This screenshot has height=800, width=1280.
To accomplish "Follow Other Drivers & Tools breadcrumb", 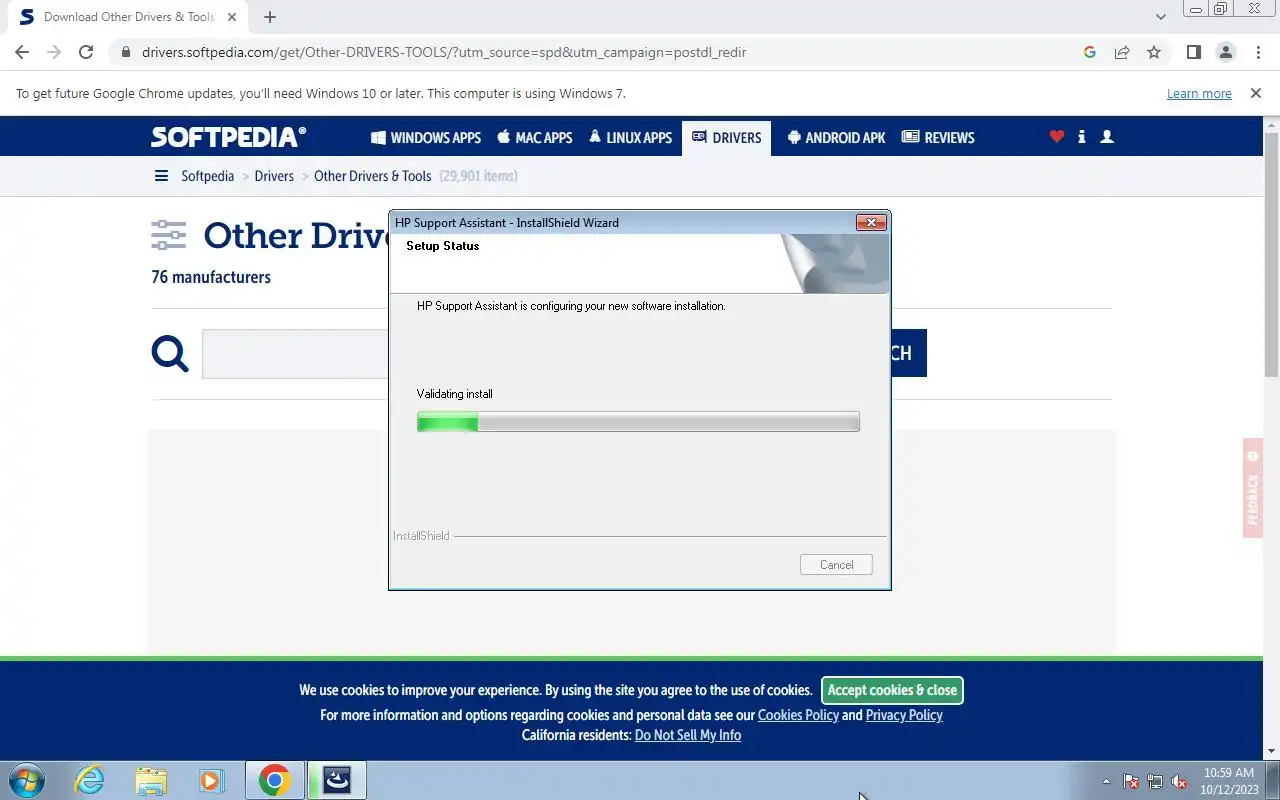I will click(373, 176).
